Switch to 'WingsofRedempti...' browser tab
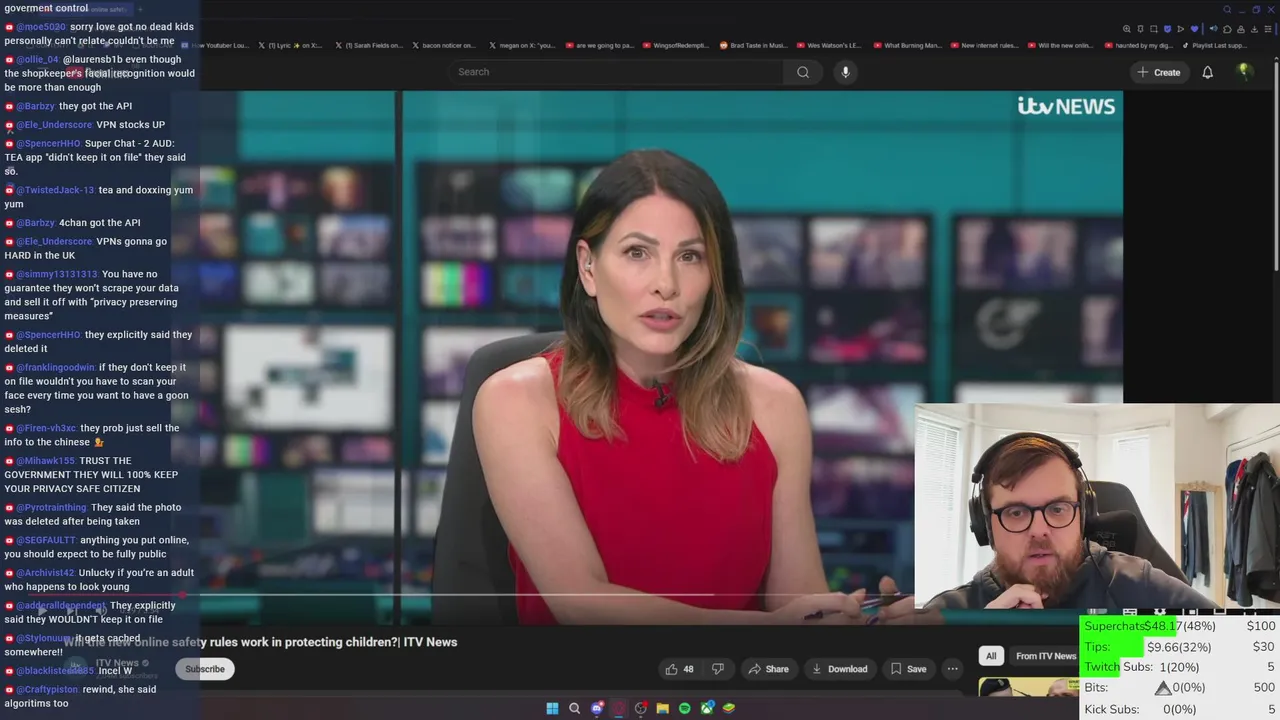This screenshot has width=1280, height=720. (x=676, y=45)
